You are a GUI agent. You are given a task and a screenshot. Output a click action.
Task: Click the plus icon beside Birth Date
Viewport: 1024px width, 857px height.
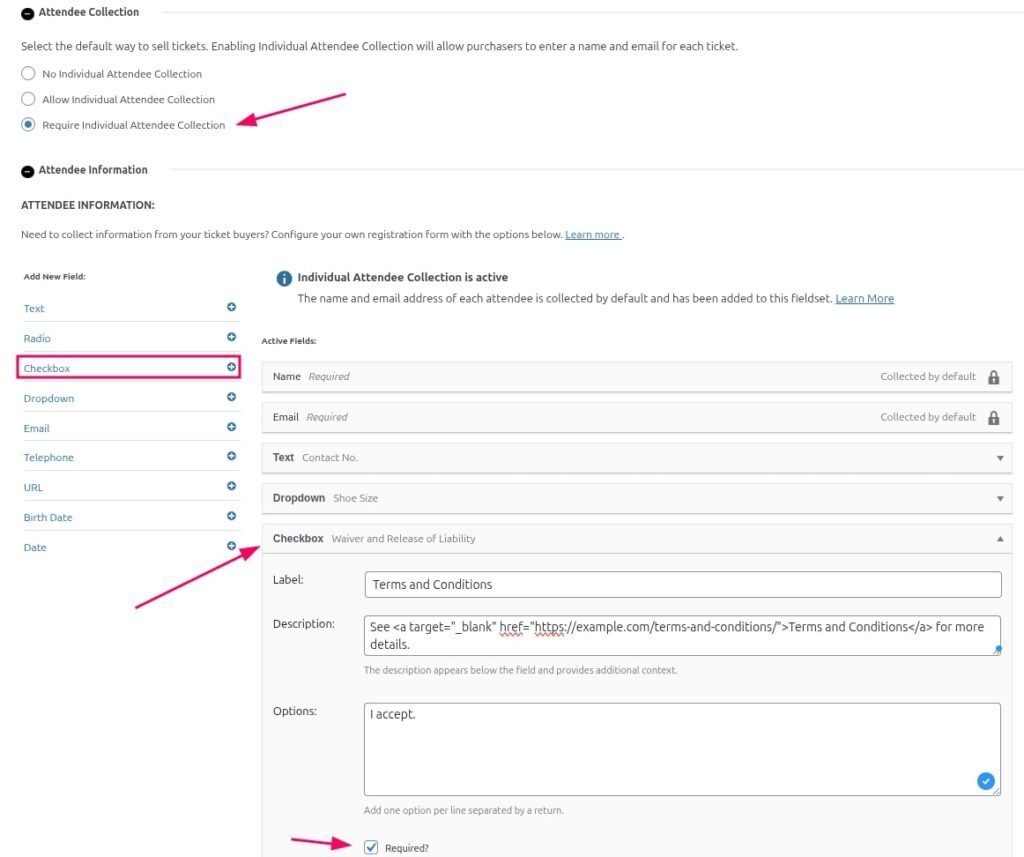[x=231, y=516]
